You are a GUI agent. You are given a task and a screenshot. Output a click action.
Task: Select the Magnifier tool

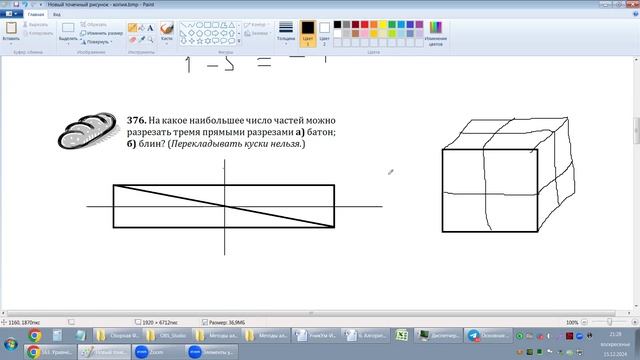pos(150,40)
